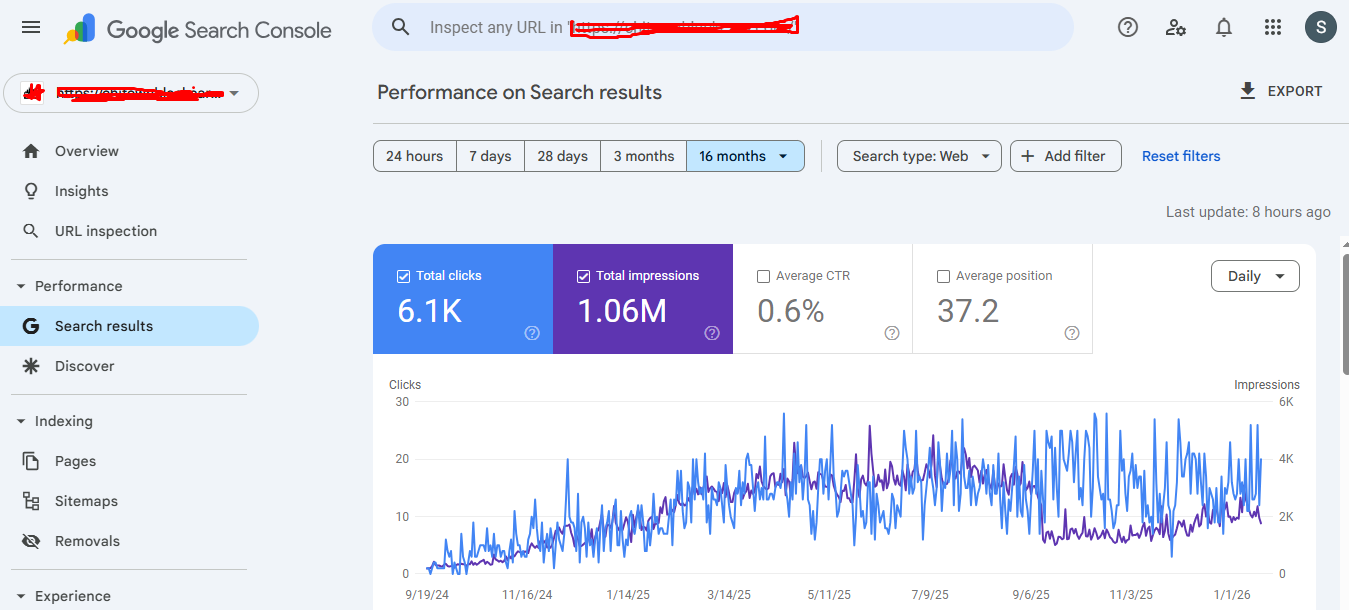Image resolution: width=1349 pixels, height=610 pixels.
Task: Open the Daily granularity dropdown
Action: (1255, 276)
